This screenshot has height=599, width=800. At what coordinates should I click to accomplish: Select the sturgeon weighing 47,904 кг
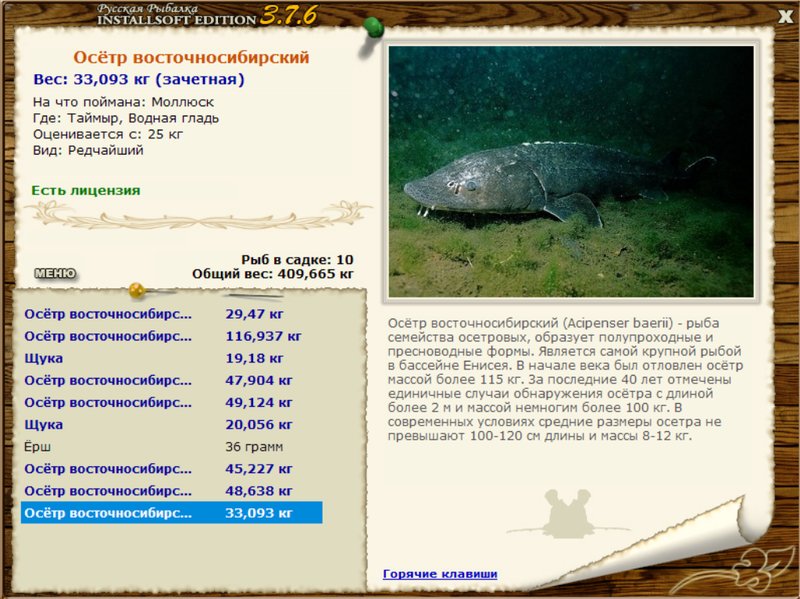click(171, 381)
